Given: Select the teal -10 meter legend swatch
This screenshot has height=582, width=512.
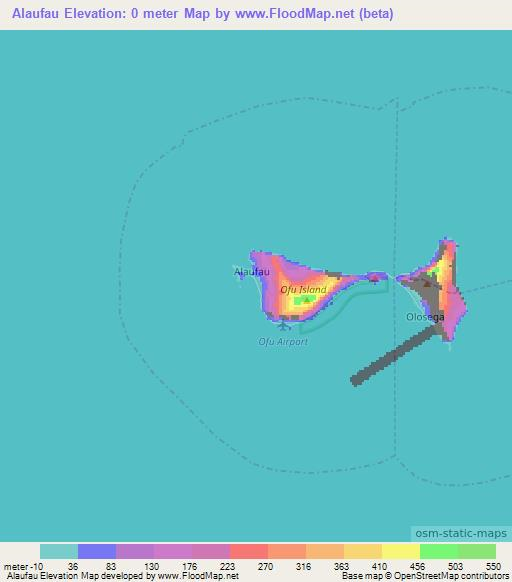Looking at the screenshot, I should coord(59,551).
